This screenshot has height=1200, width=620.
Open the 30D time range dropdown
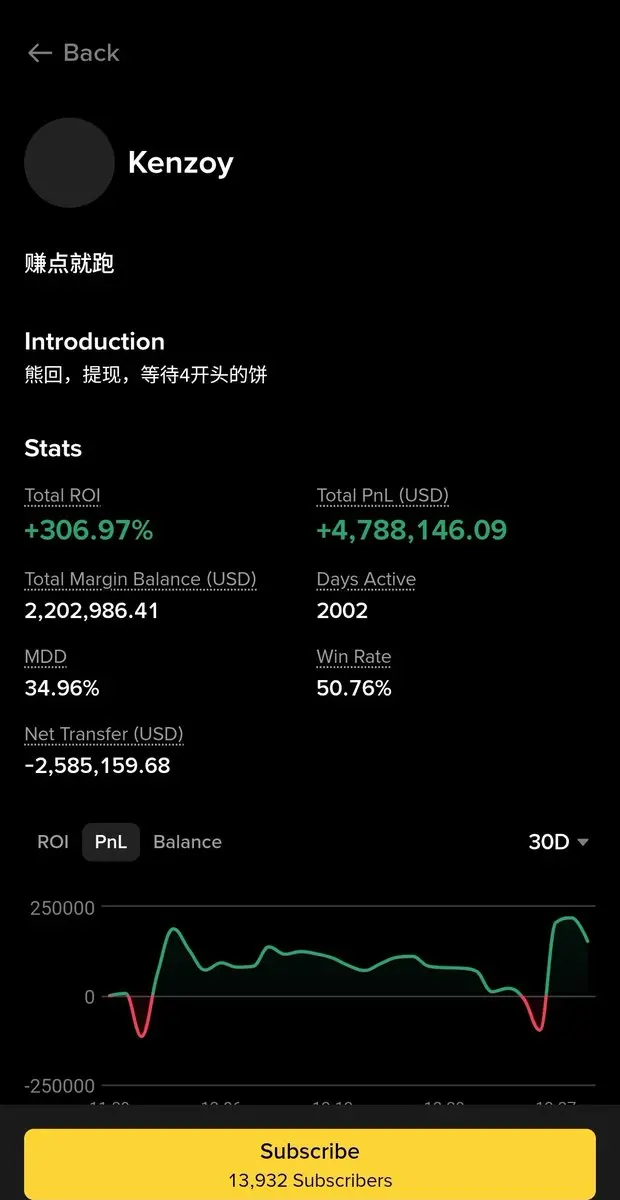tap(558, 842)
